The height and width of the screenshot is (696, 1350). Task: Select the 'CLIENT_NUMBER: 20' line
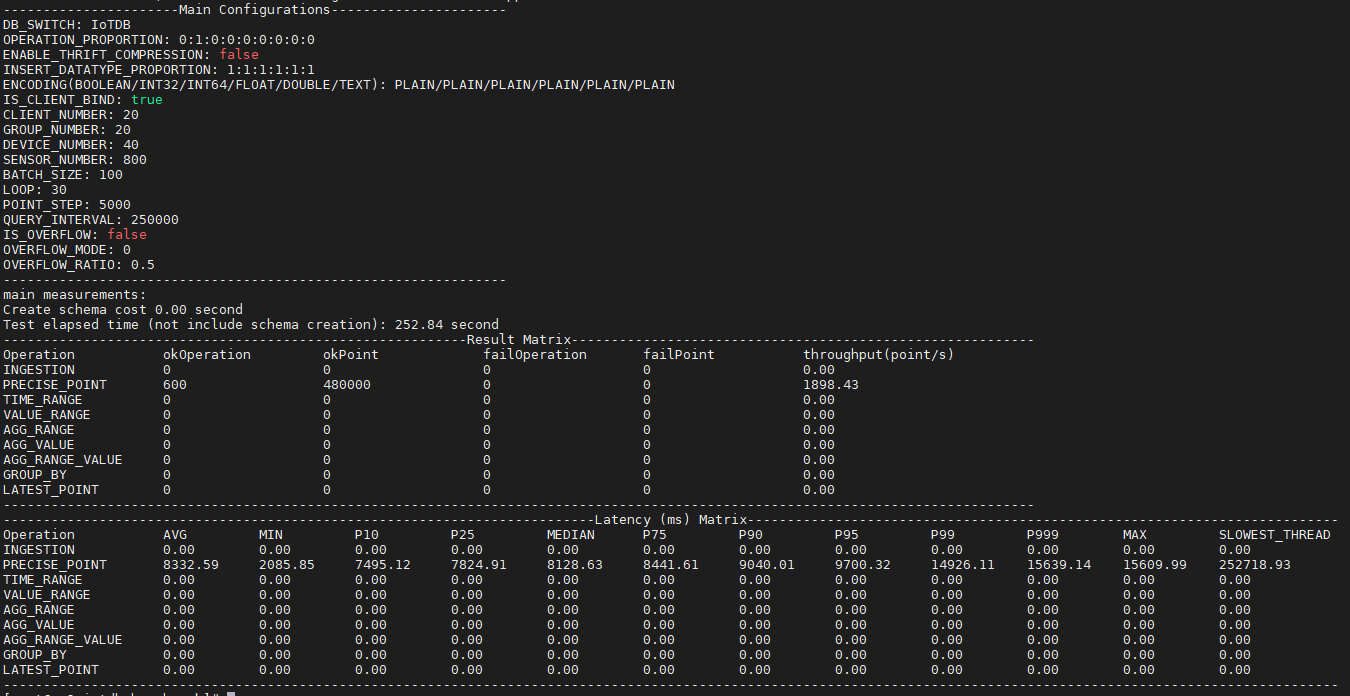coord(71,115)
